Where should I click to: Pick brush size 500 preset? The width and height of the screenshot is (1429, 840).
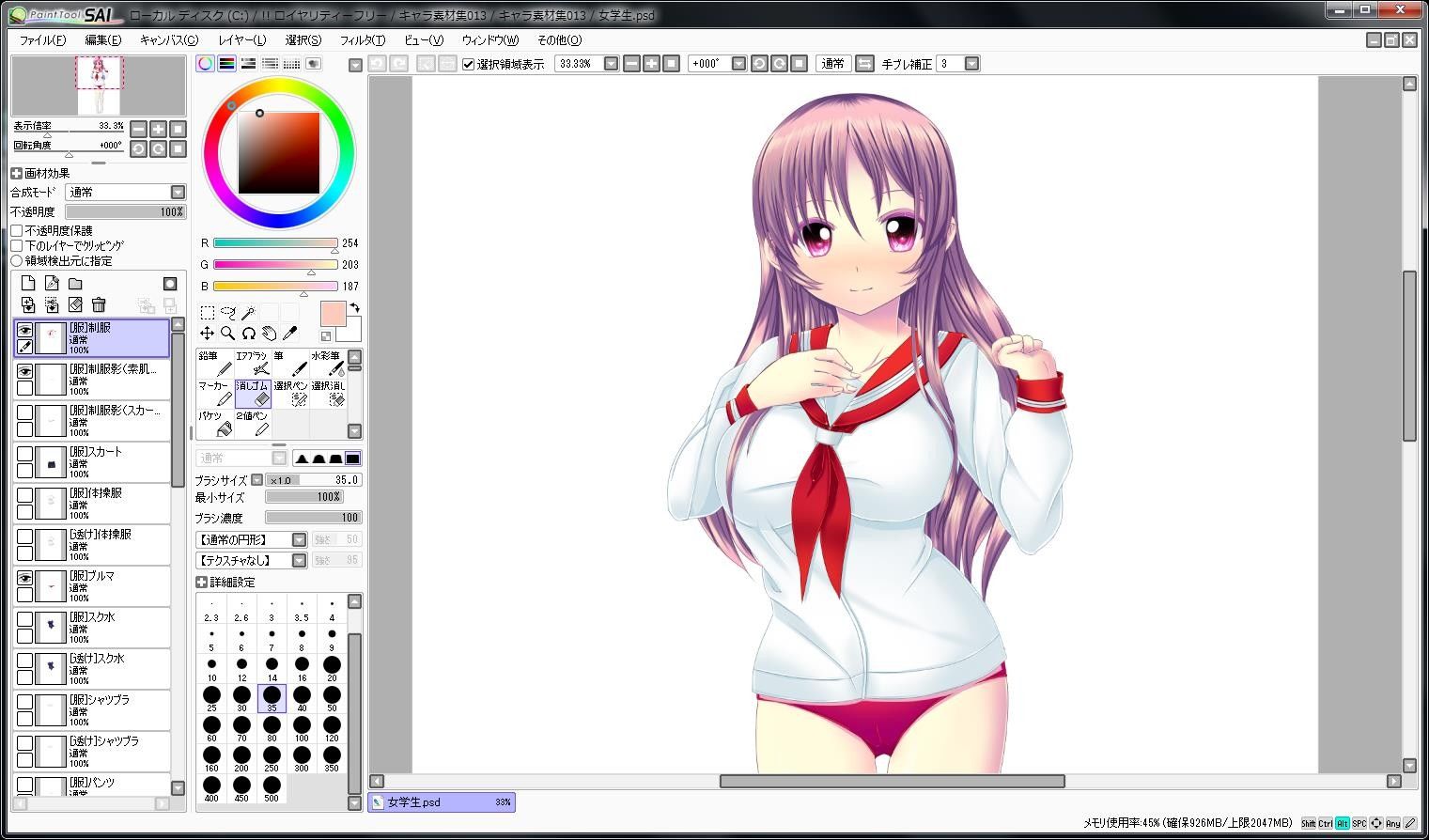[x=272, y=788]
